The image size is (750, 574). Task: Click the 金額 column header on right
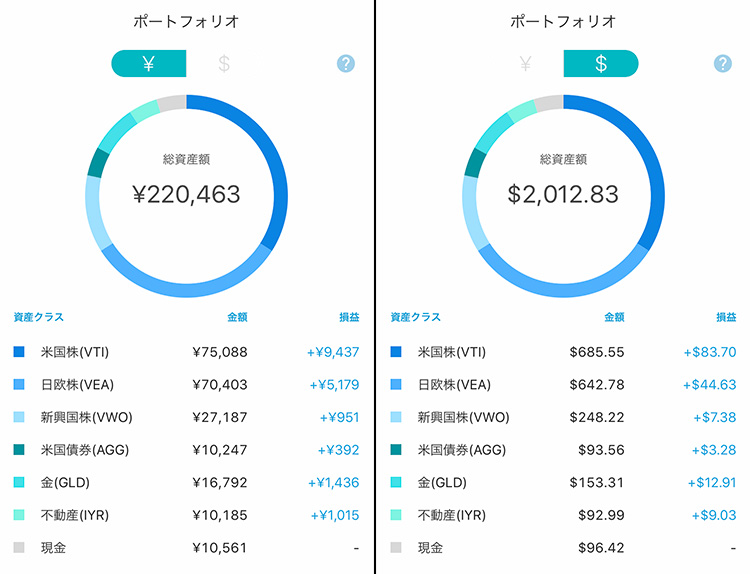coord(614,317)
